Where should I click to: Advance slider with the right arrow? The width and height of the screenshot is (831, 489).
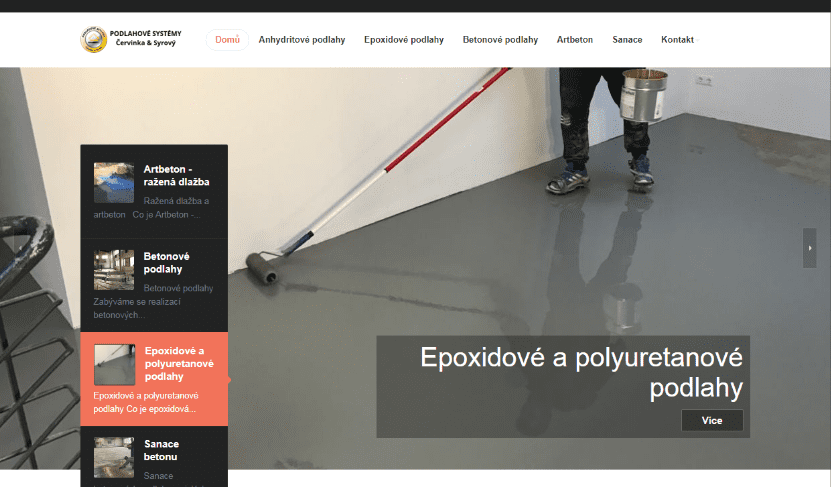coord(809,248)
